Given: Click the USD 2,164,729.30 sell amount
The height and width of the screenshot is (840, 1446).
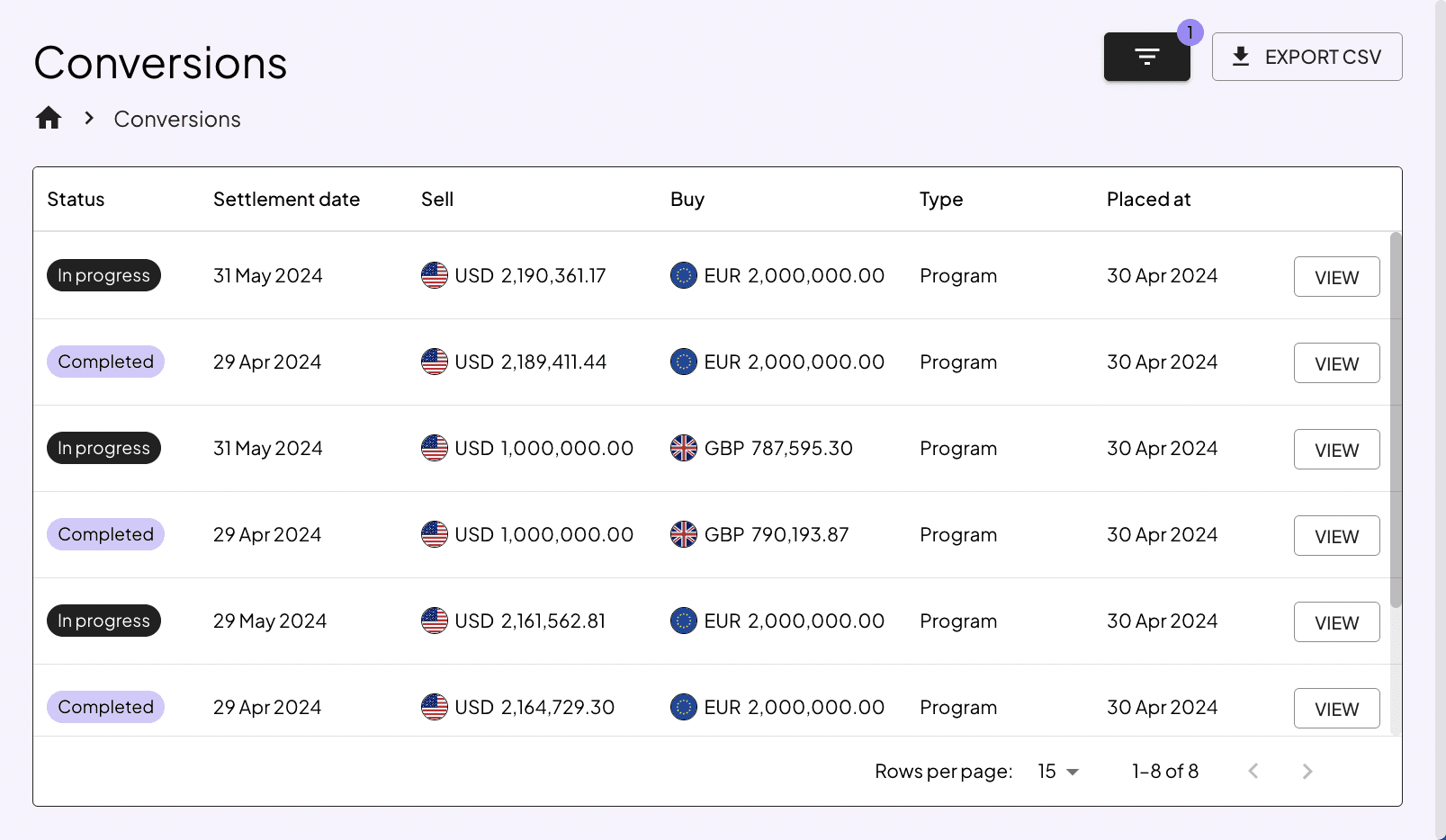Looking at the screenshot, I should coord(534,708).
